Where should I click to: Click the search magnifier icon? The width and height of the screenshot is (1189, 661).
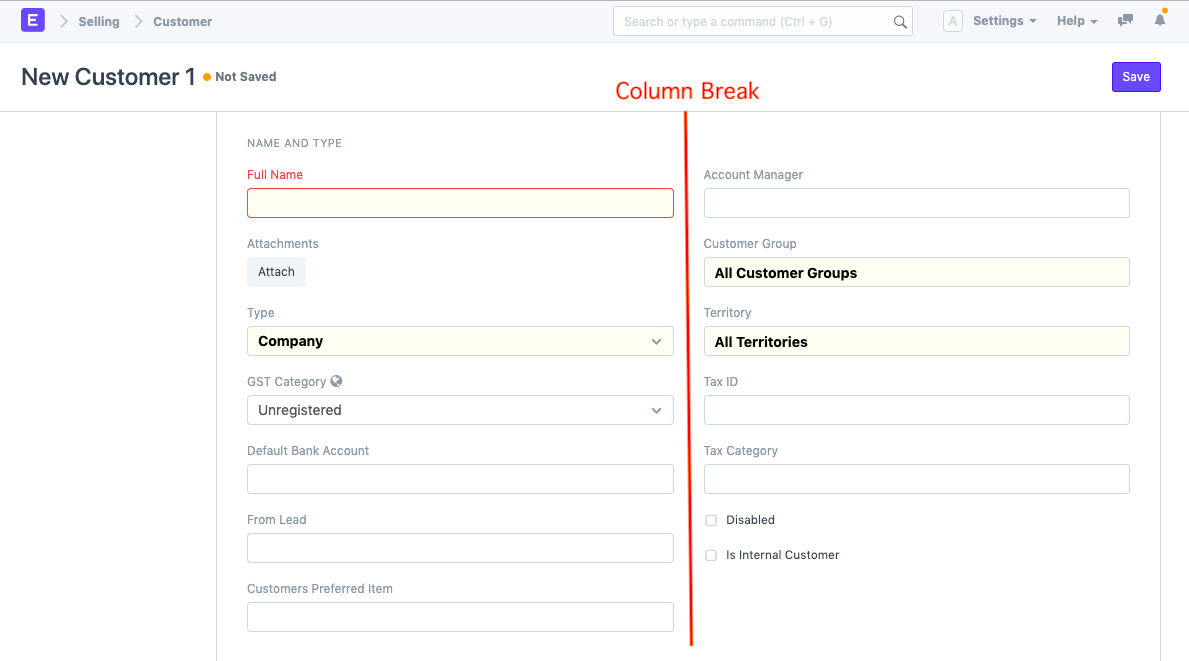(x=900, y=22)
